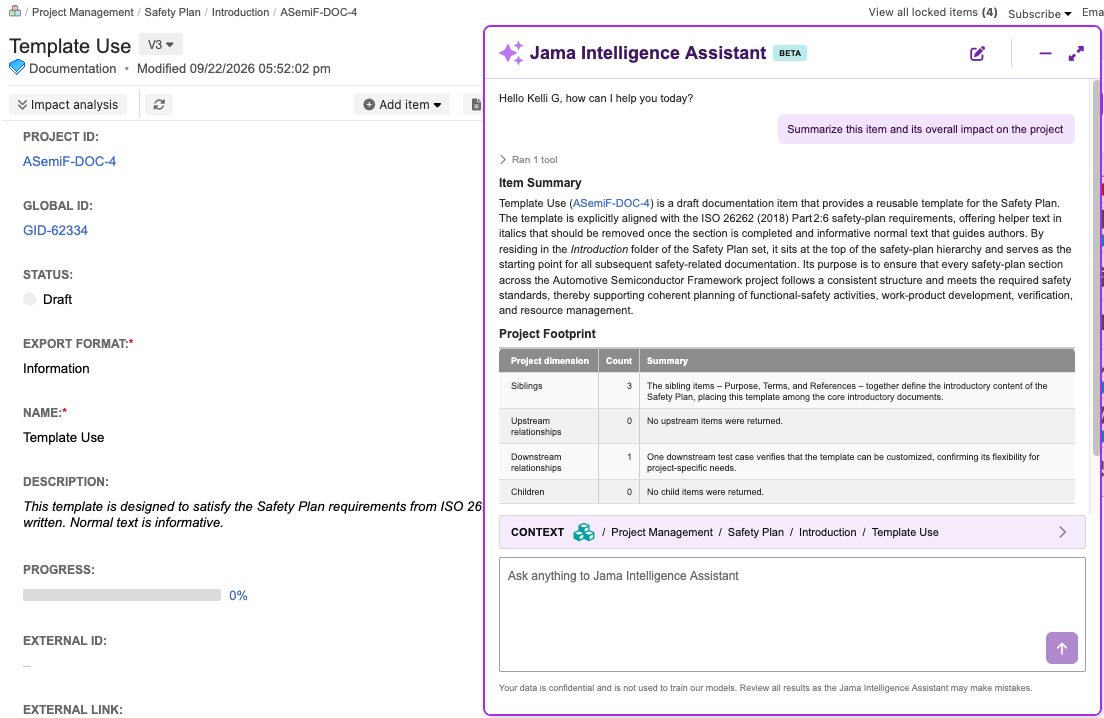Click the Template Use title heading

[x=70, y=46]
